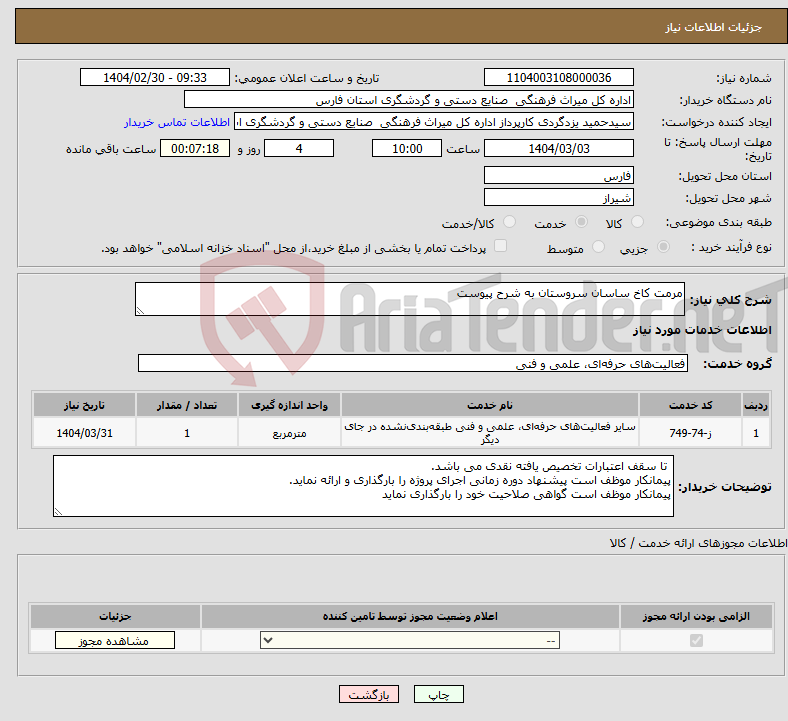
Task: Select the کالا radio button
Action: click(637, 222)
